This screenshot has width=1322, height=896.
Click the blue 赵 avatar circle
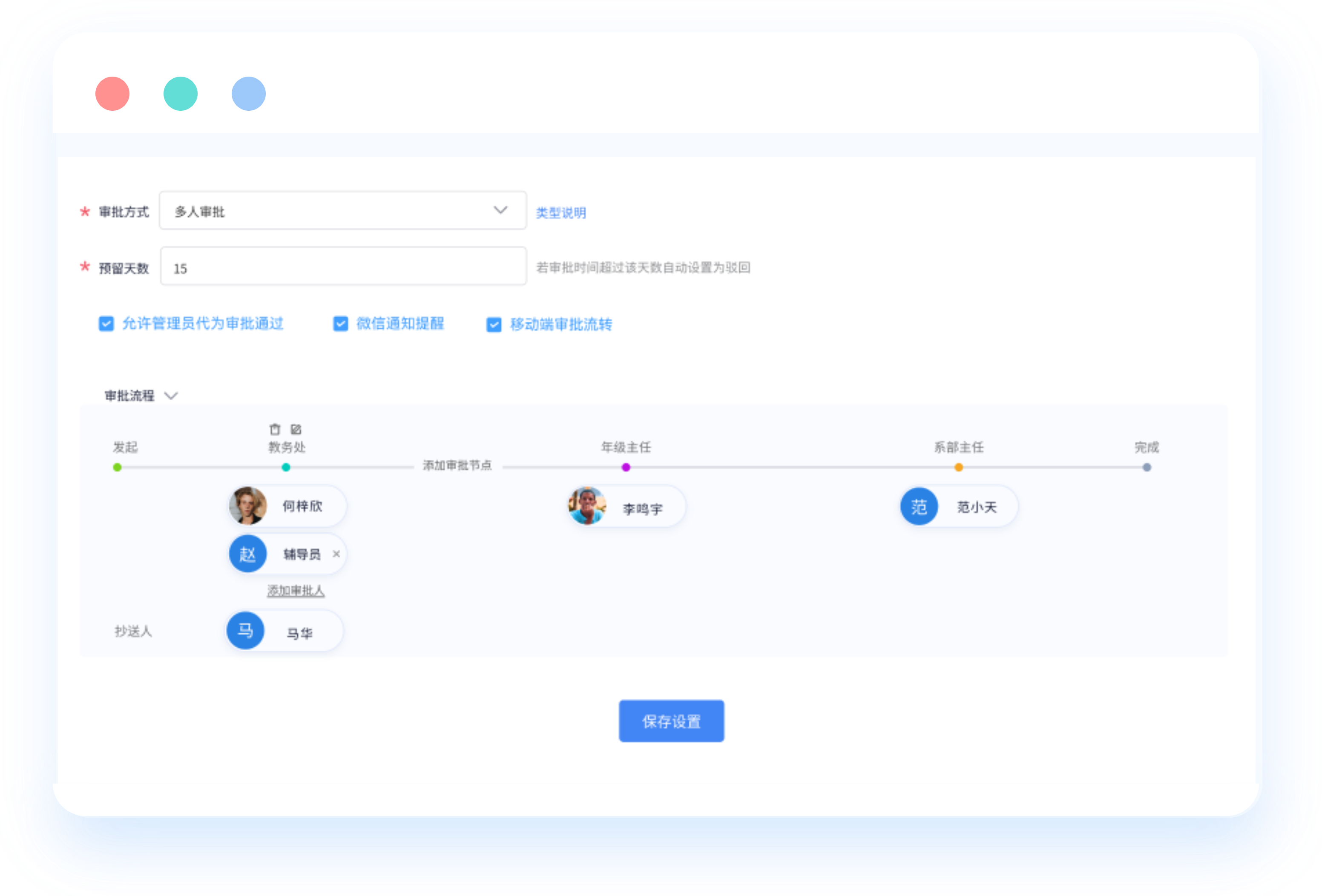pyautogui.click(x=247, y=554)
